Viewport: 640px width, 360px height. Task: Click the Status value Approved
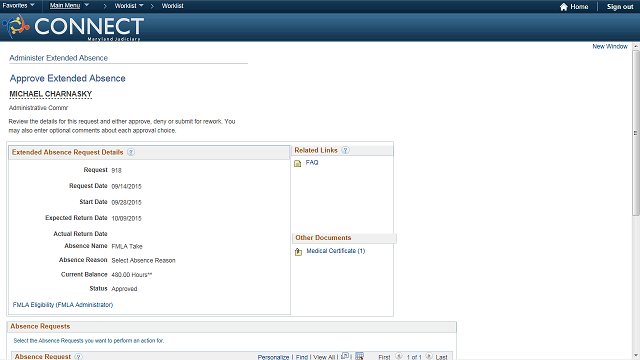coord(124,289)
